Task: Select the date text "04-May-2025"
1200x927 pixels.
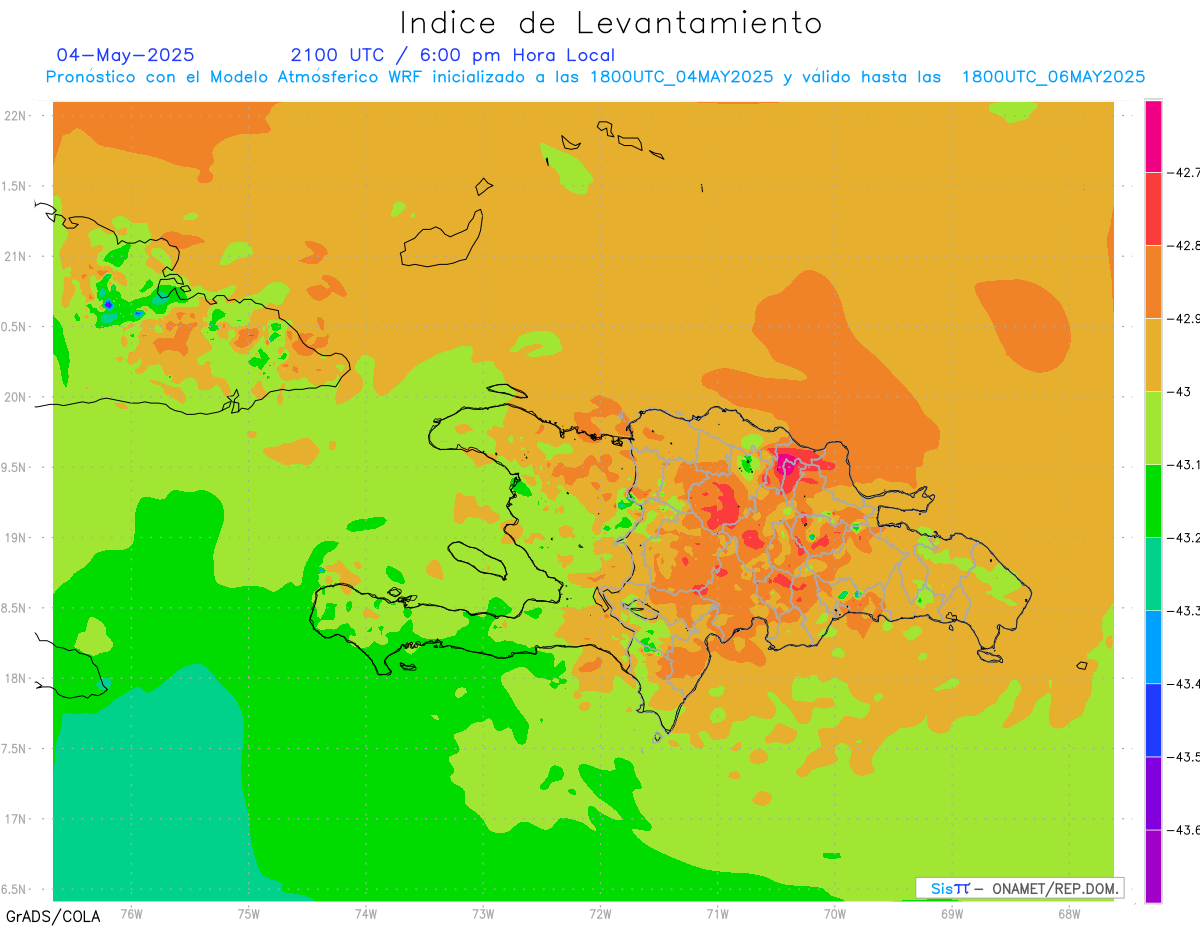Action: click(126, 55)
